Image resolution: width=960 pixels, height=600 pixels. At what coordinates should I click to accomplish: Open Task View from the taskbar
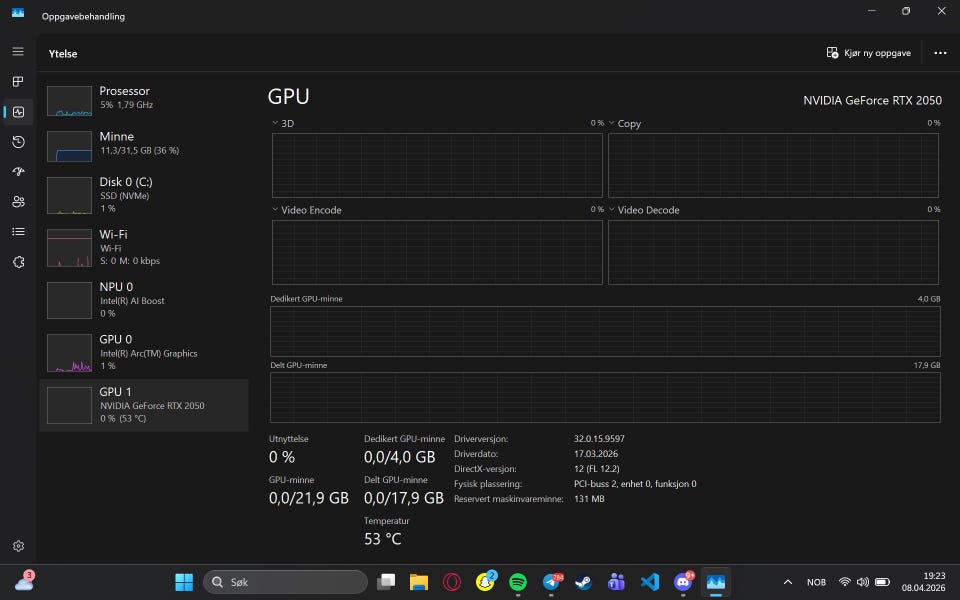pos(386,582)
